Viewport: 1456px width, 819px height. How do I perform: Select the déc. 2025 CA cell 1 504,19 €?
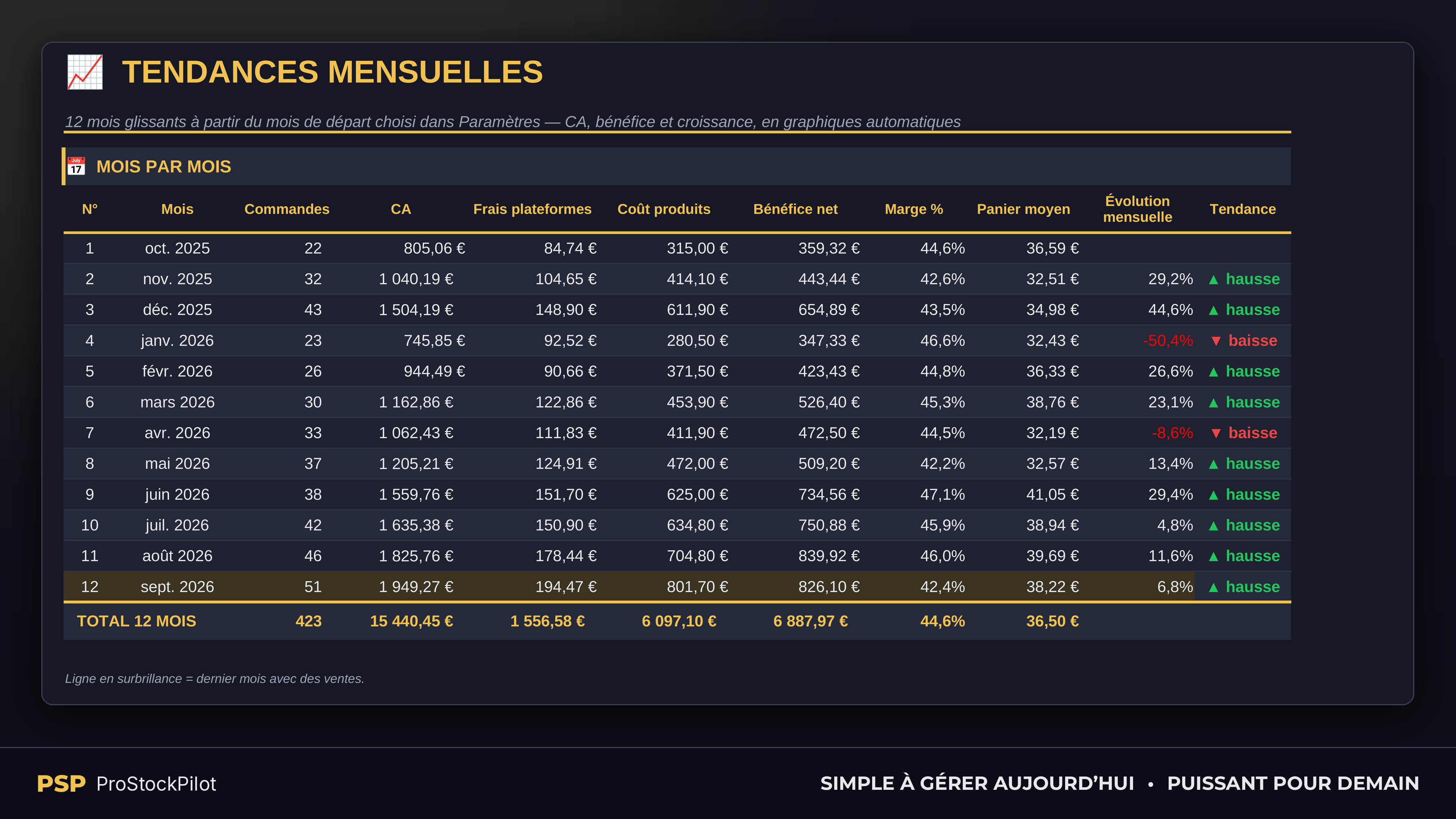[416, 310]
